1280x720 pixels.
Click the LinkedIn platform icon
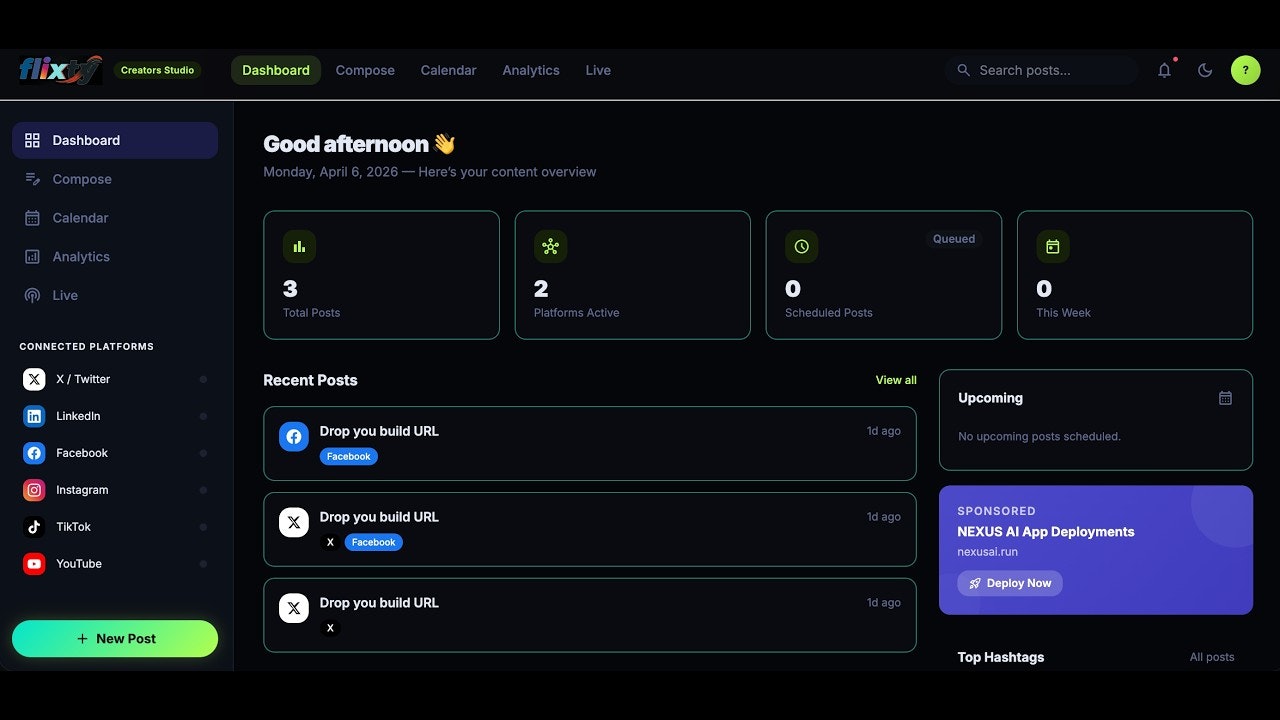[x=34, y=416]
